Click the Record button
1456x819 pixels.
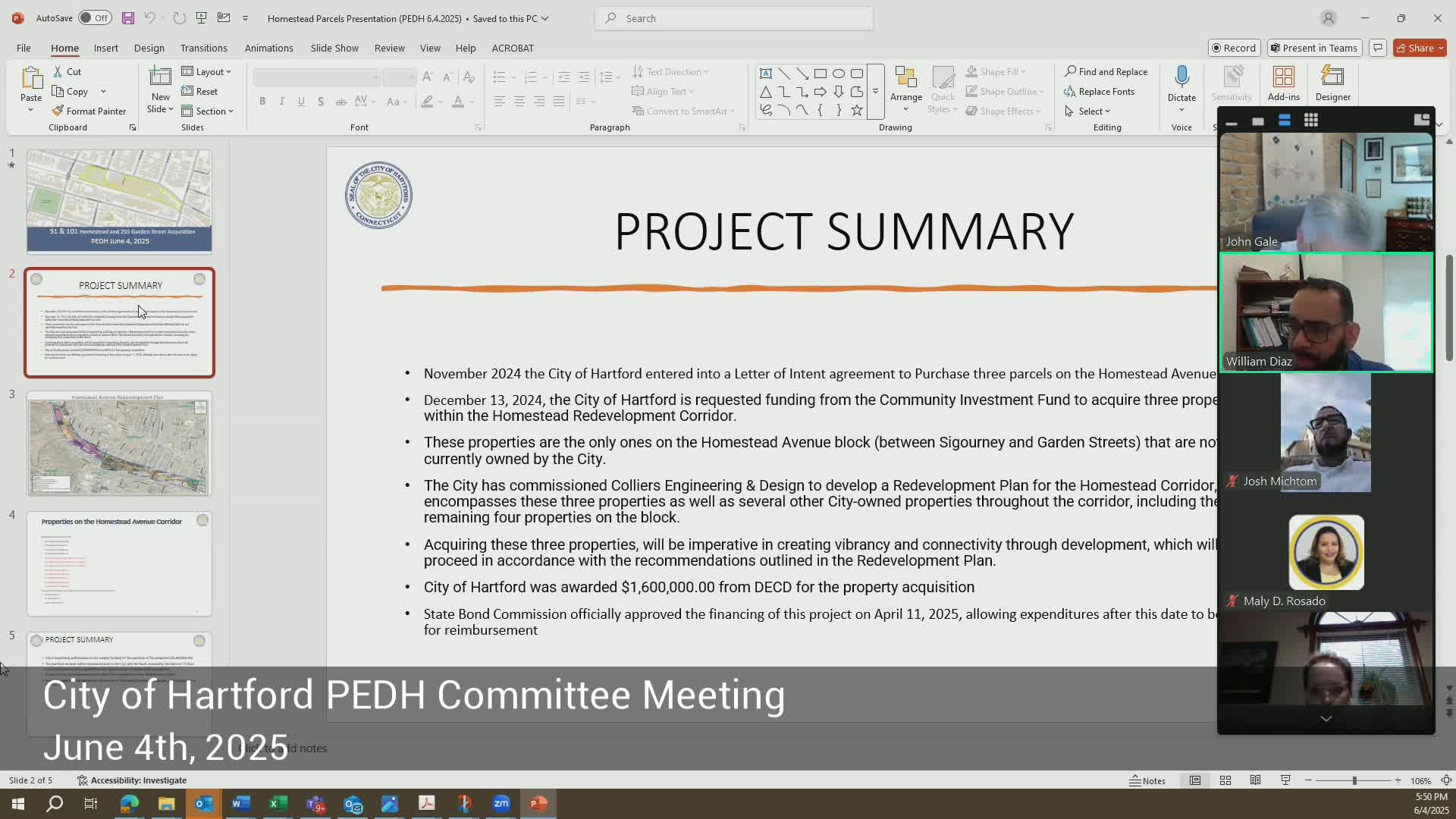pos(1234,48)
